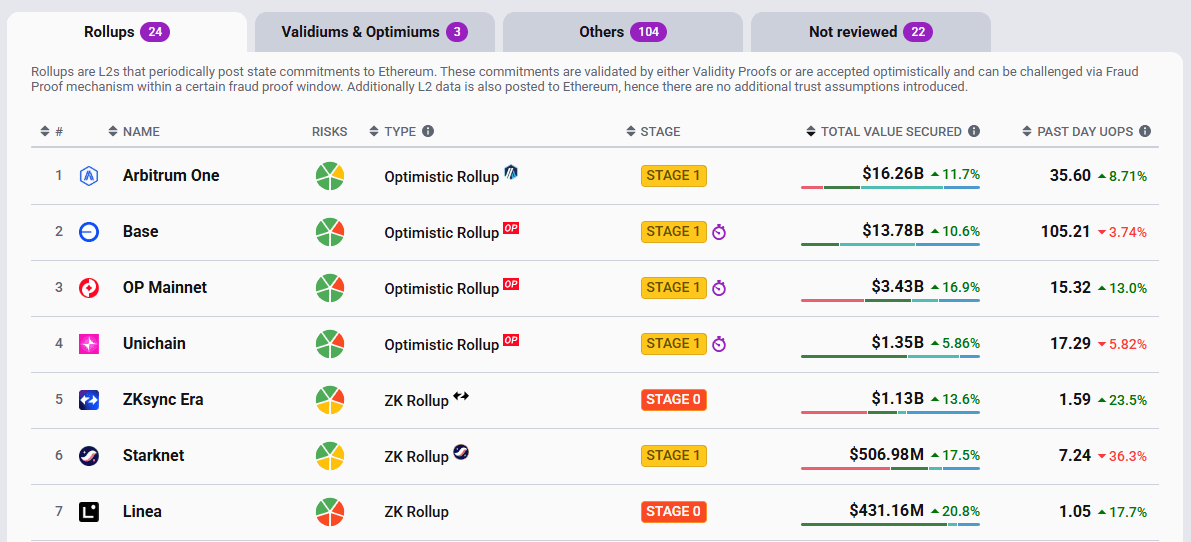Image resolution: width=1191 pixels, height=542 pixels.
Task: Open the OP Mainnet project page
Action: tap(165, 288)
